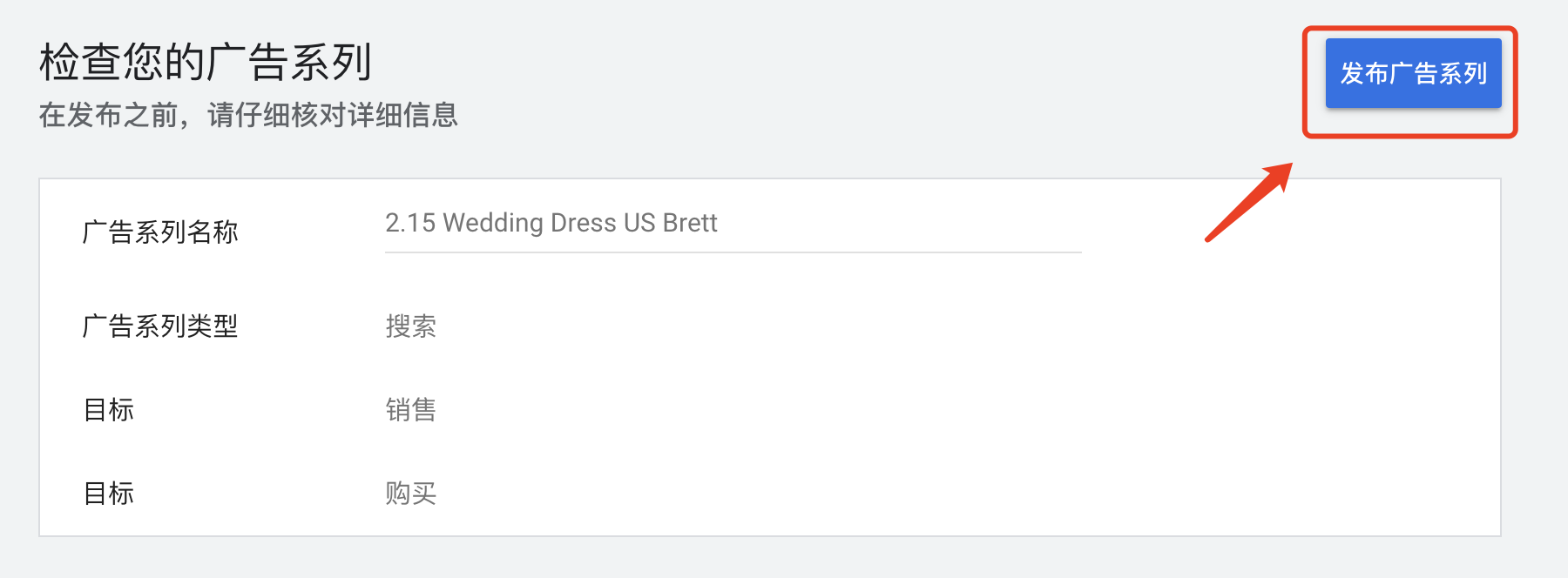Click the 在发布之前 phrase in subtitle
This screenshot has height=578, width=1568.
point(108,115)
